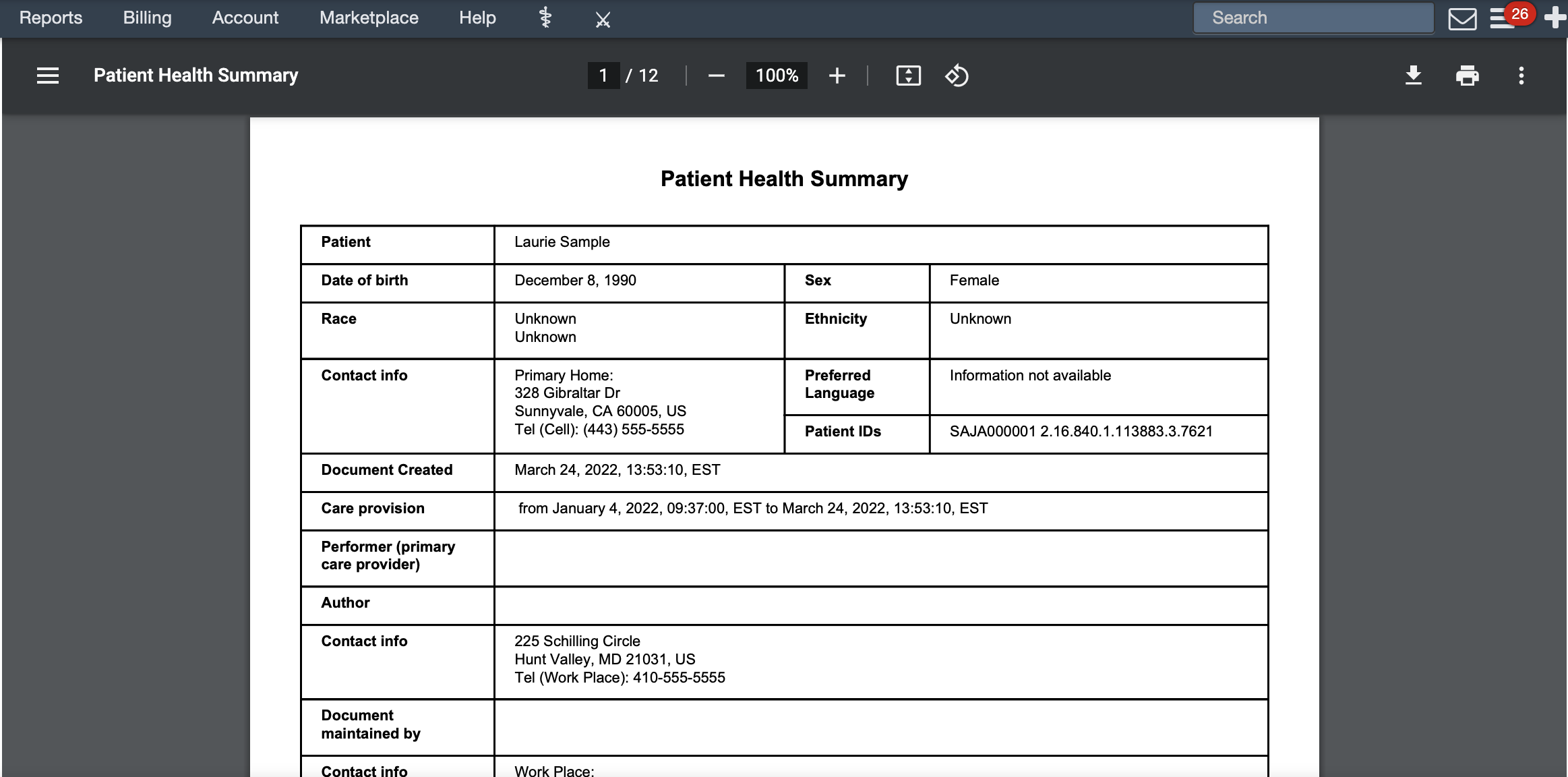This screenshot has height=777, width=1568.
Task: Click the Care provision date range text
Action: point(753,509)
